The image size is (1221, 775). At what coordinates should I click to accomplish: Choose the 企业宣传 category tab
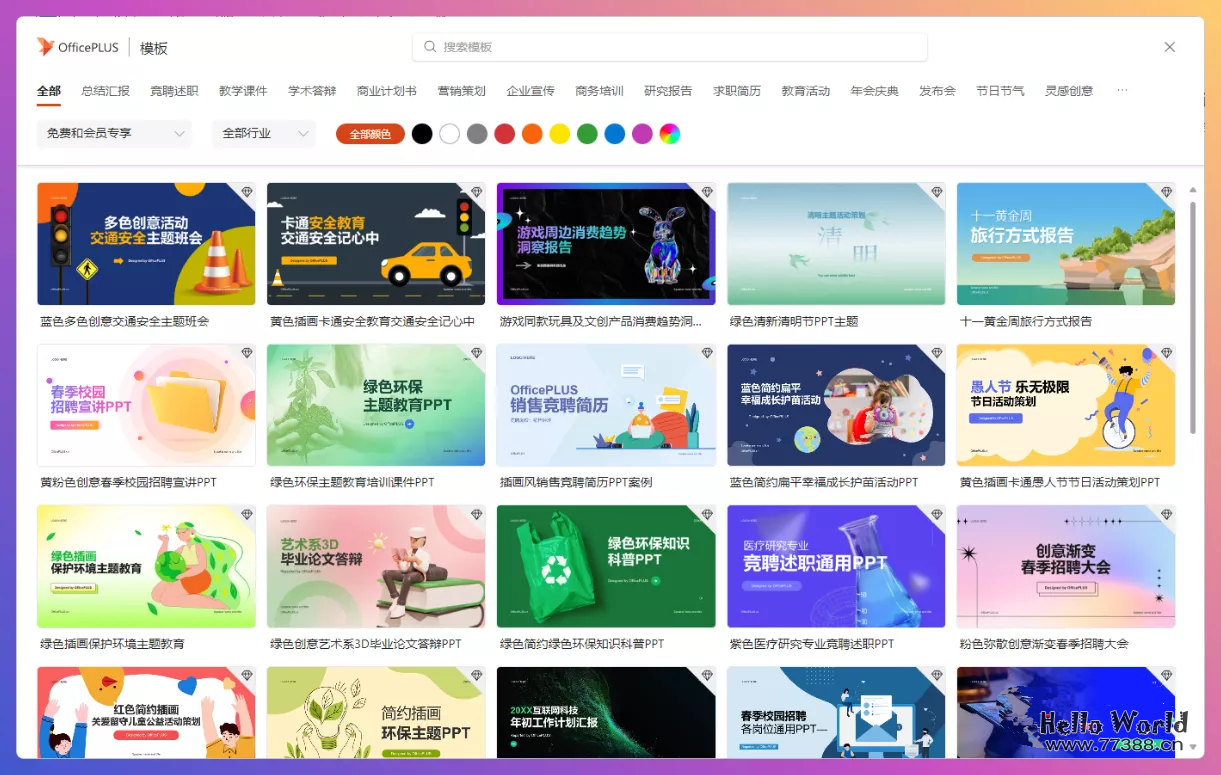coord(530,91)
